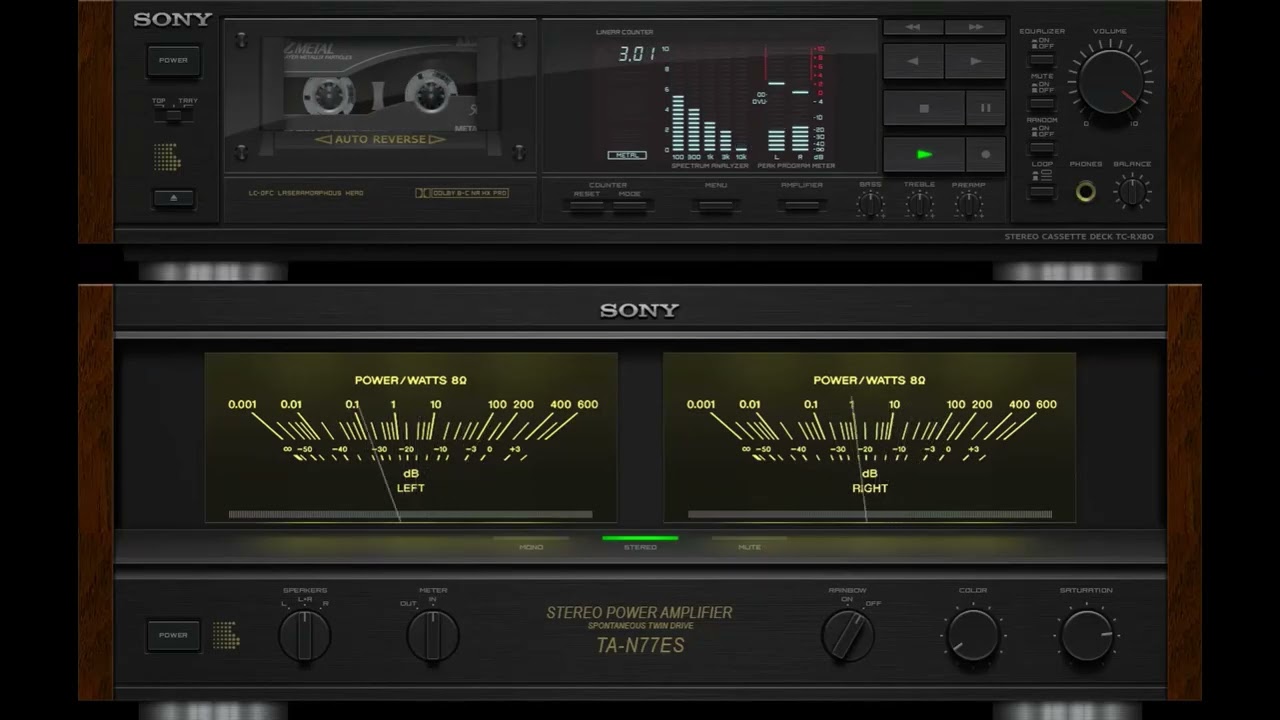Click the TA-N77ES model label
This screenshot has width=1280, height=720.
coord(640,645)
